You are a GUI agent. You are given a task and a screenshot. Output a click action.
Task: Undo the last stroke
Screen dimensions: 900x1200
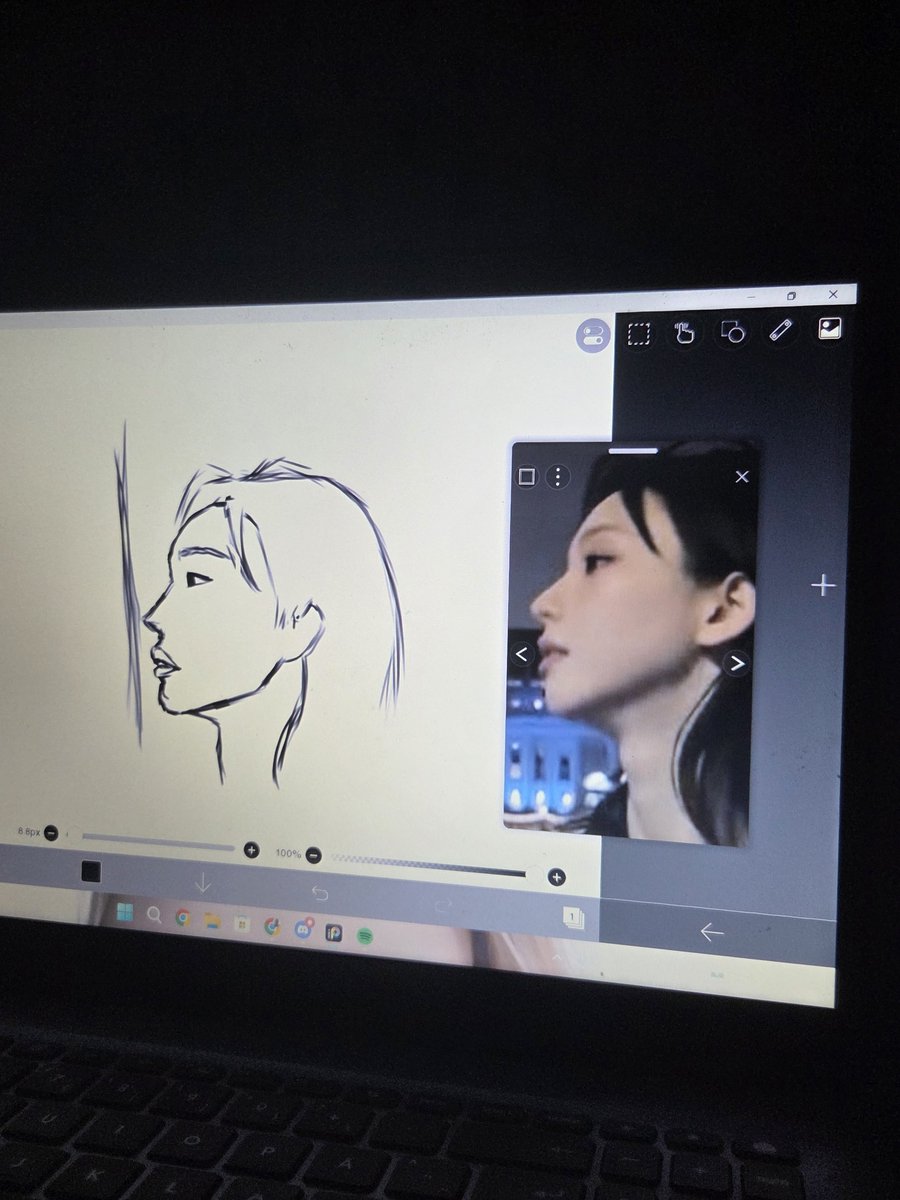tap(320, 894)
